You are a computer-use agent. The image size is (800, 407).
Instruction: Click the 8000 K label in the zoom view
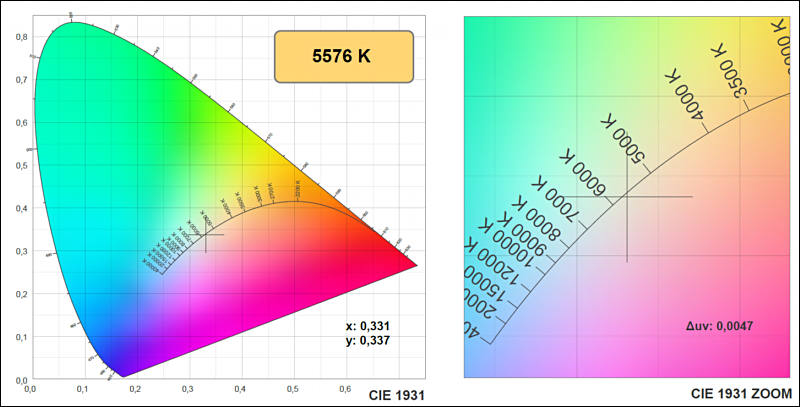[535, 220]
